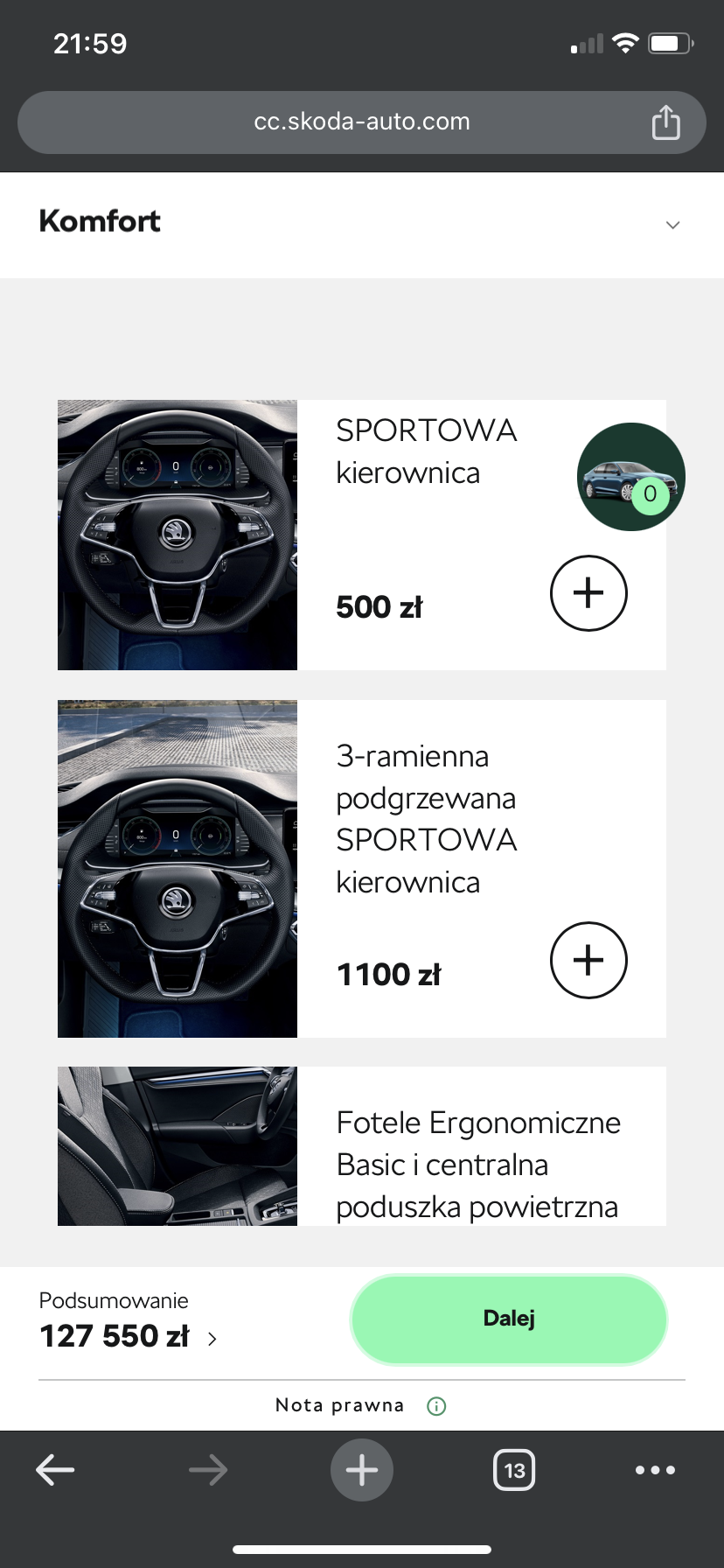Expand the Komfort section chevron
Screen dimensions: 724x1568
[x=672, y=225]
